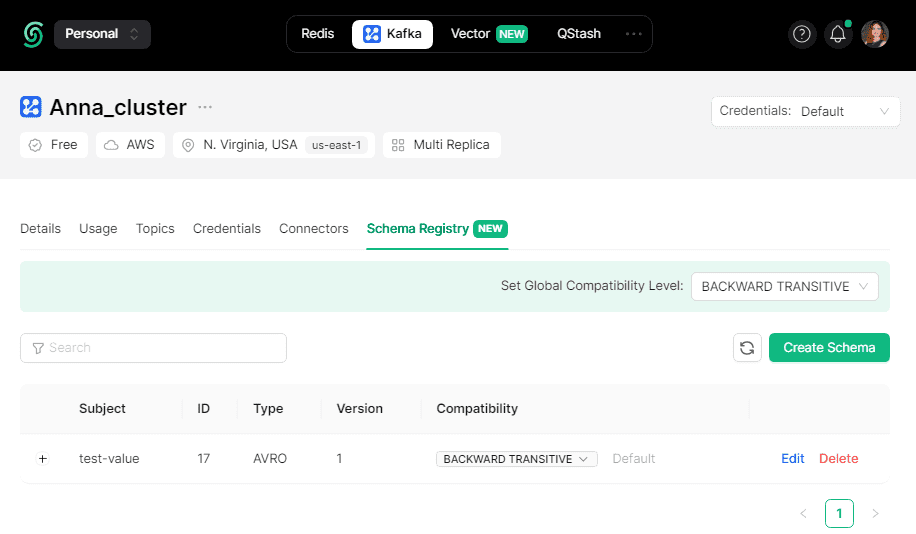Click the Kafka cluster icon beside Anna_cluster
This screenshot has width=916, height=534.
tap(31, 107)
